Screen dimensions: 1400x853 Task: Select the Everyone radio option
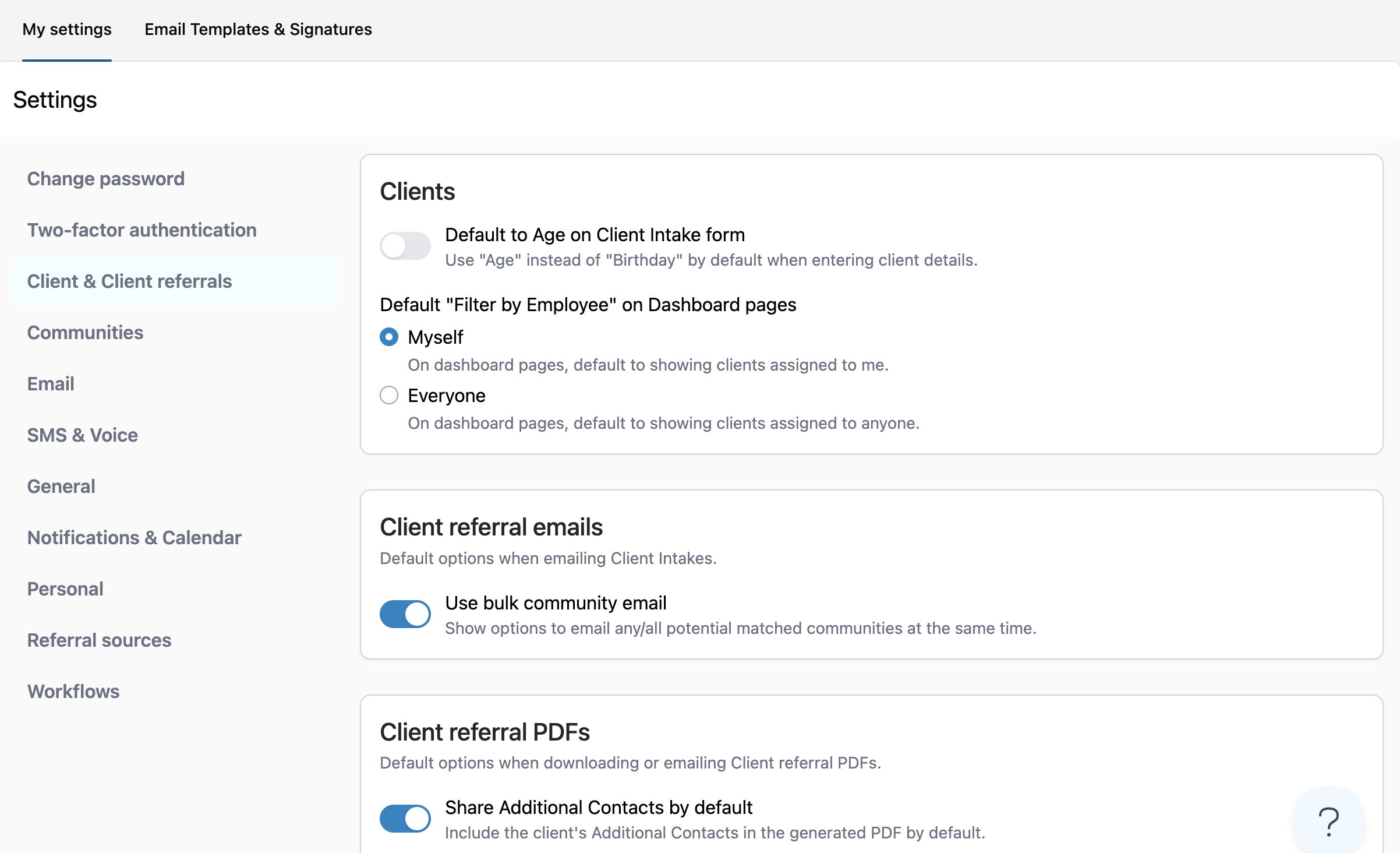pyautogui.click(x=389, y=395)
